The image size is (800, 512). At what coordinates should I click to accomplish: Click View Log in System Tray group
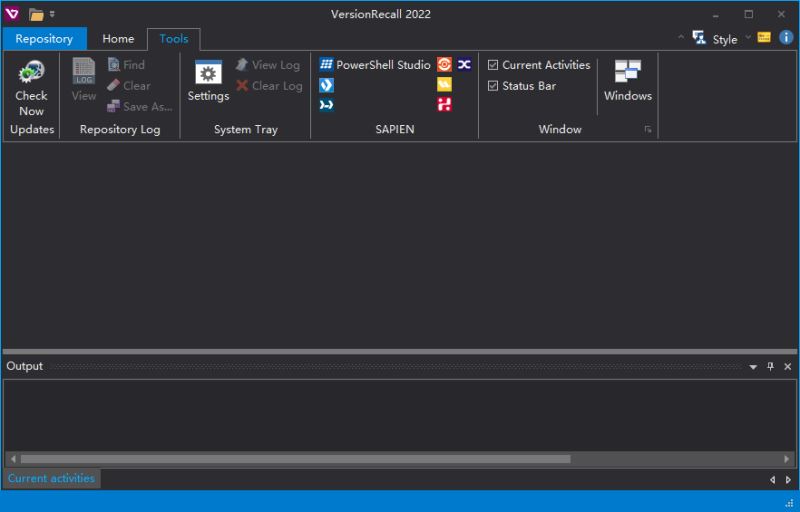tap(268, 65)
